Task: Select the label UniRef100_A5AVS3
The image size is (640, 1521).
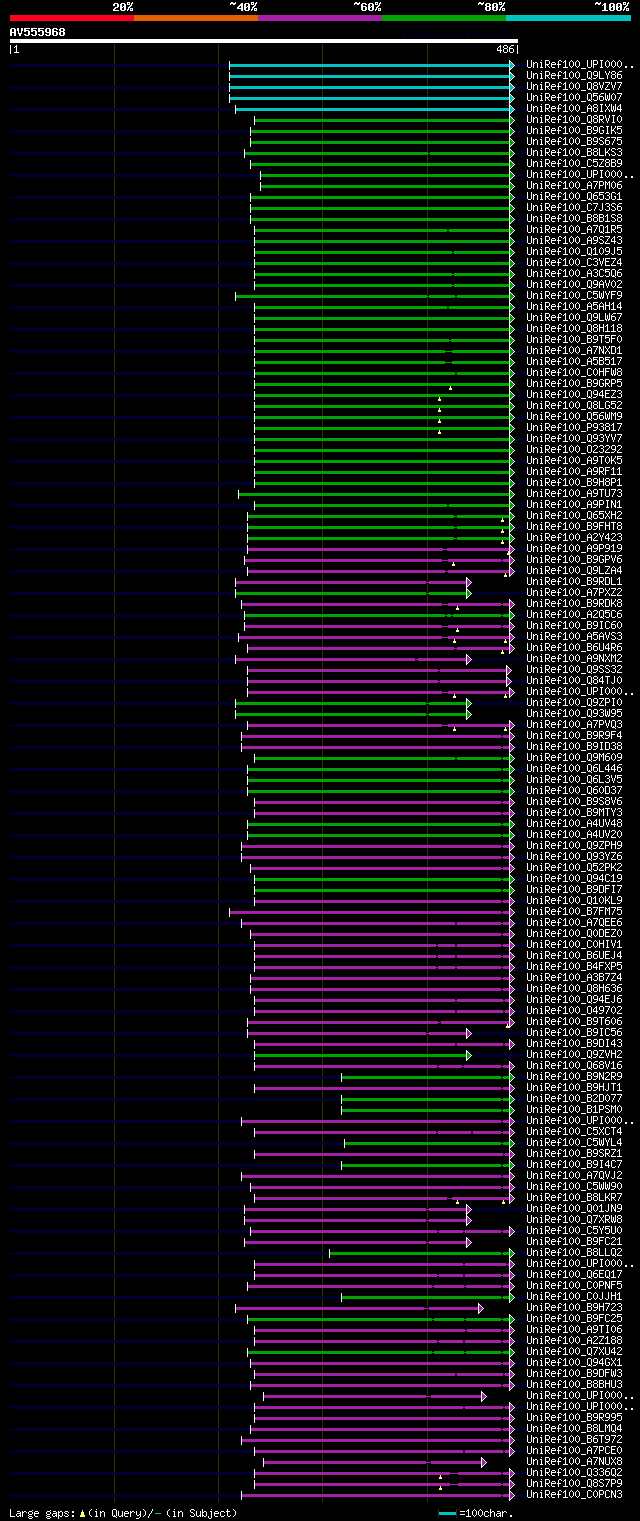Action: [574, 636]
